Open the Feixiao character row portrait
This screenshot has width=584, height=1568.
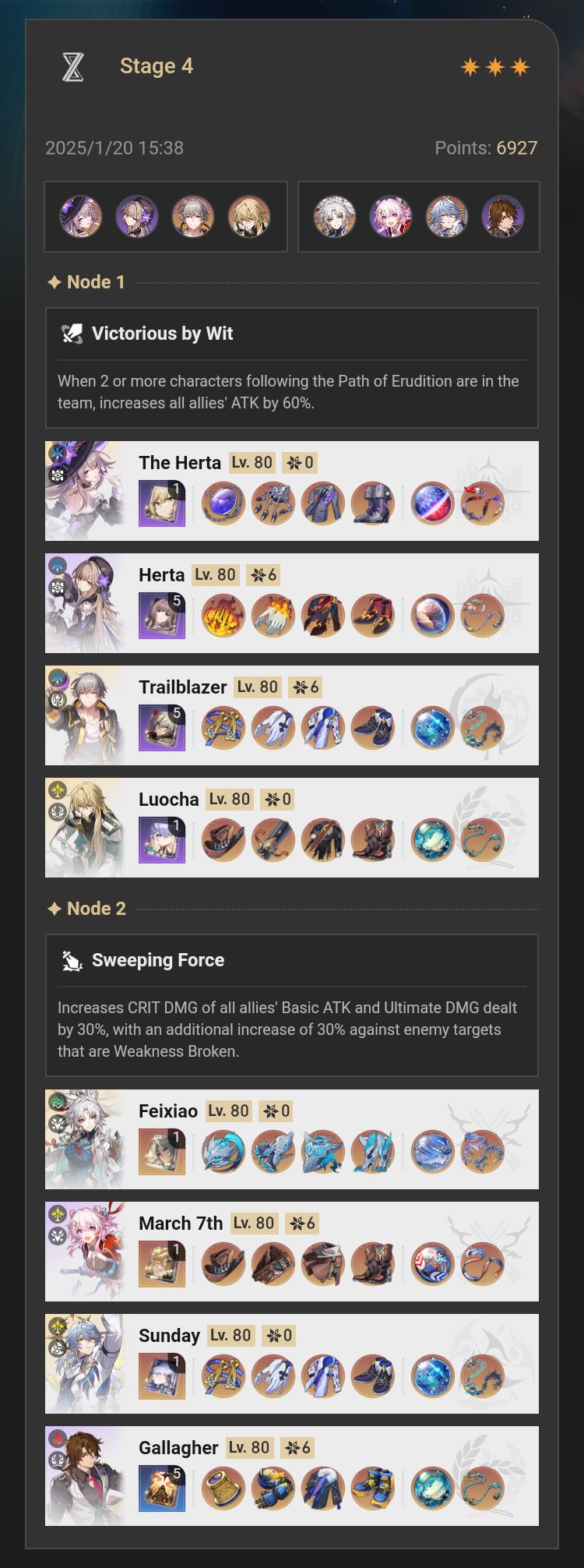tap(86, 1139)
